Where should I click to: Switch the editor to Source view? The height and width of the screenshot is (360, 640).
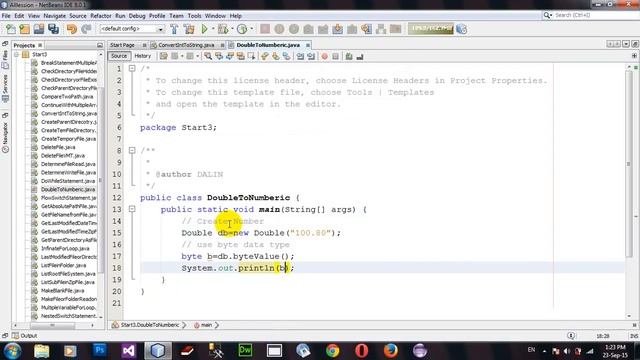pyautogui.click(x=119, y=56)
